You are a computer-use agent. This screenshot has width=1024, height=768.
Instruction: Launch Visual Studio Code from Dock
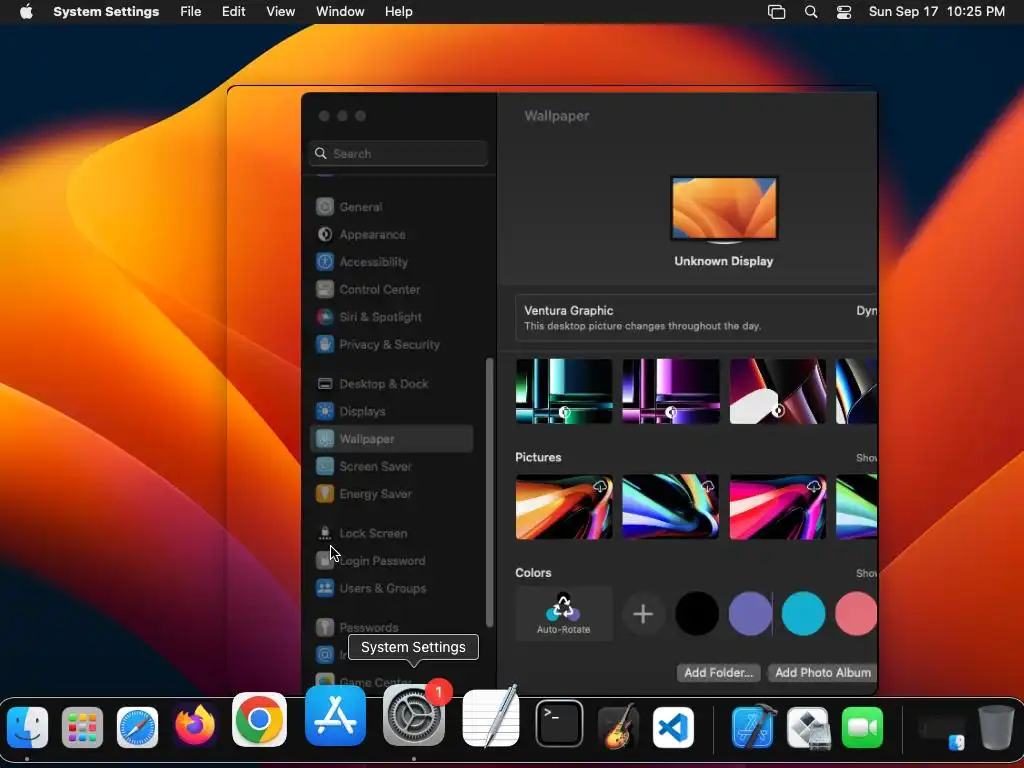point(673,728)
